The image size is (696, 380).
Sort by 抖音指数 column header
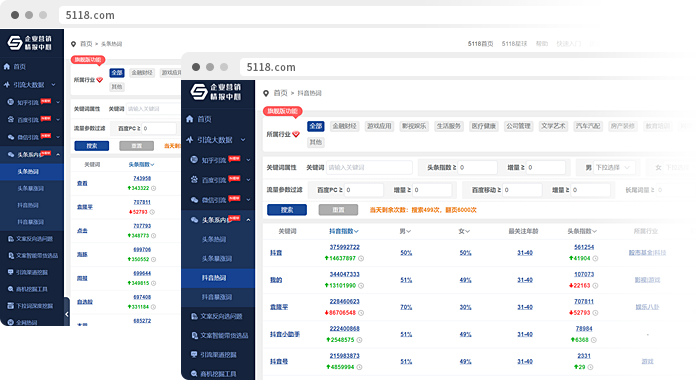coord(344,231)
